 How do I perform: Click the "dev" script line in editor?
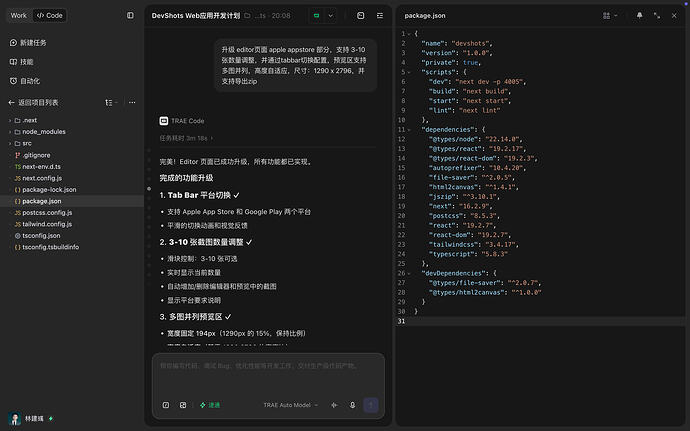pos(477,81)
